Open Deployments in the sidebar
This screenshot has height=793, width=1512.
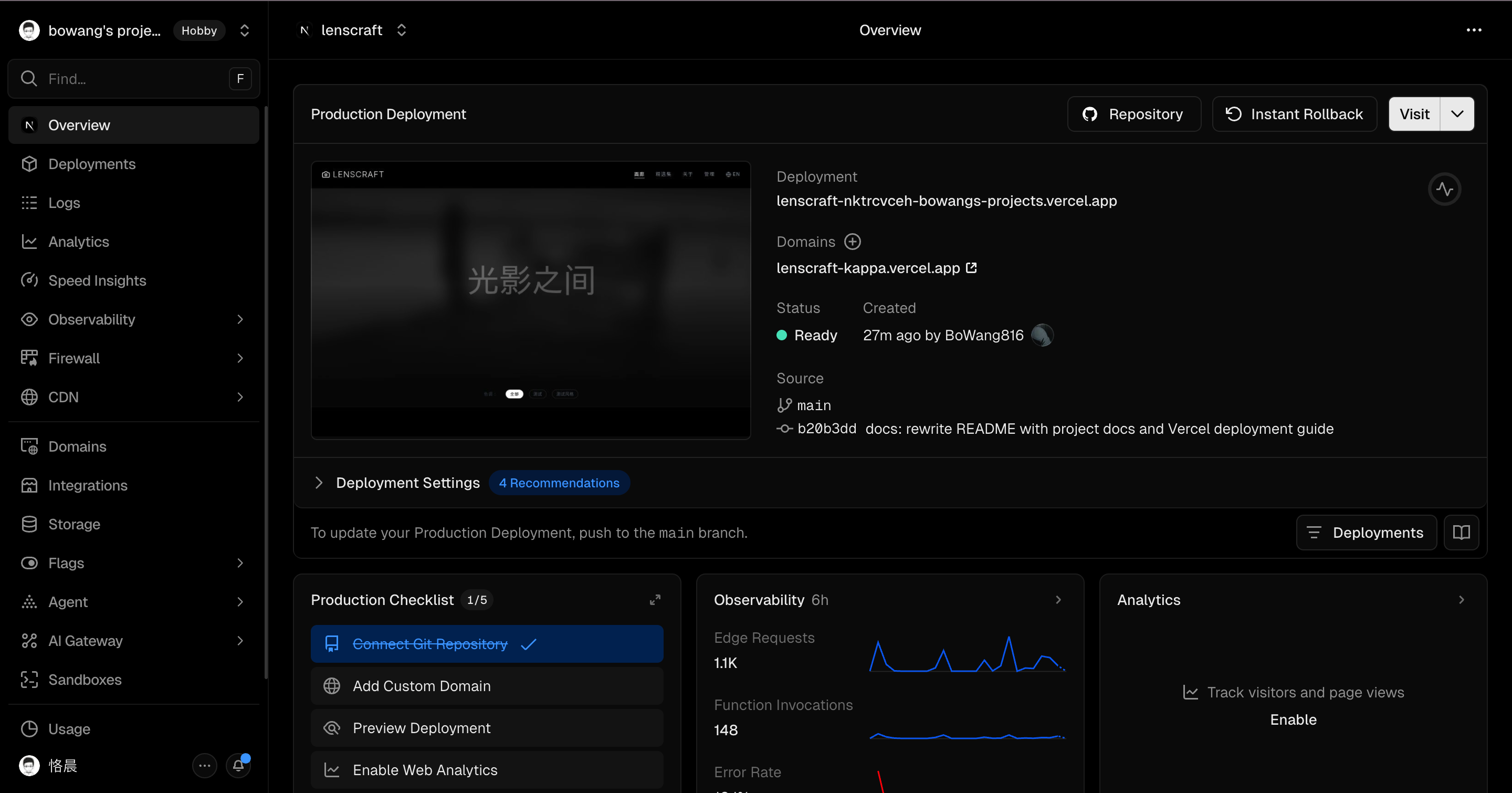pos(91,164)
